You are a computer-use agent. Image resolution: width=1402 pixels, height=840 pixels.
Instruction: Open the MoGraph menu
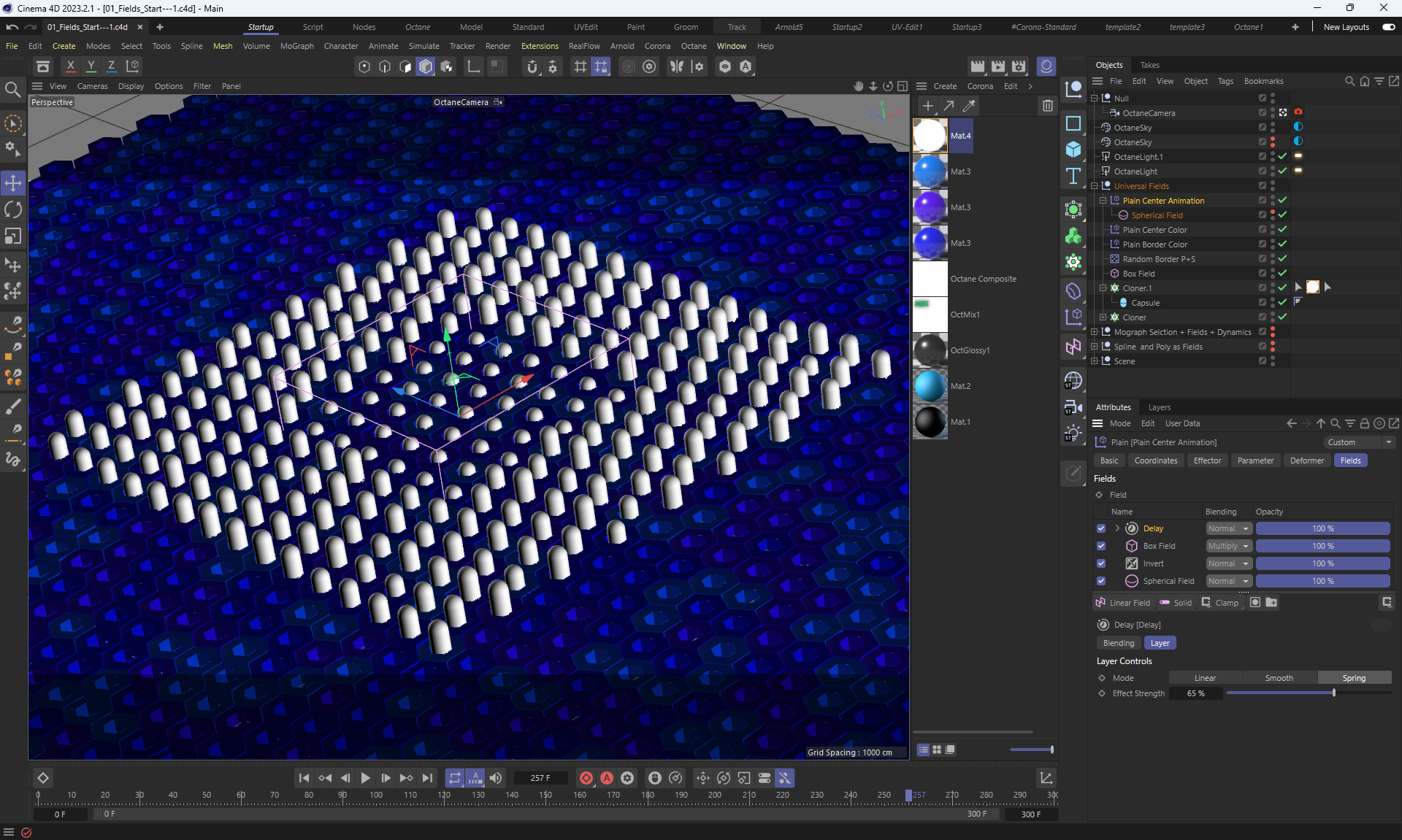click(x=296, y=46)
